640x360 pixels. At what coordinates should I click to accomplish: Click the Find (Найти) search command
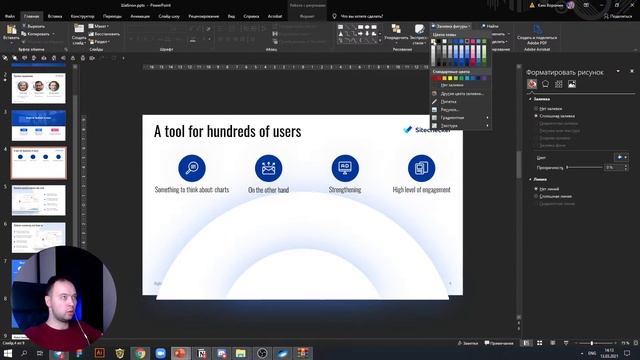pos(489,26)
